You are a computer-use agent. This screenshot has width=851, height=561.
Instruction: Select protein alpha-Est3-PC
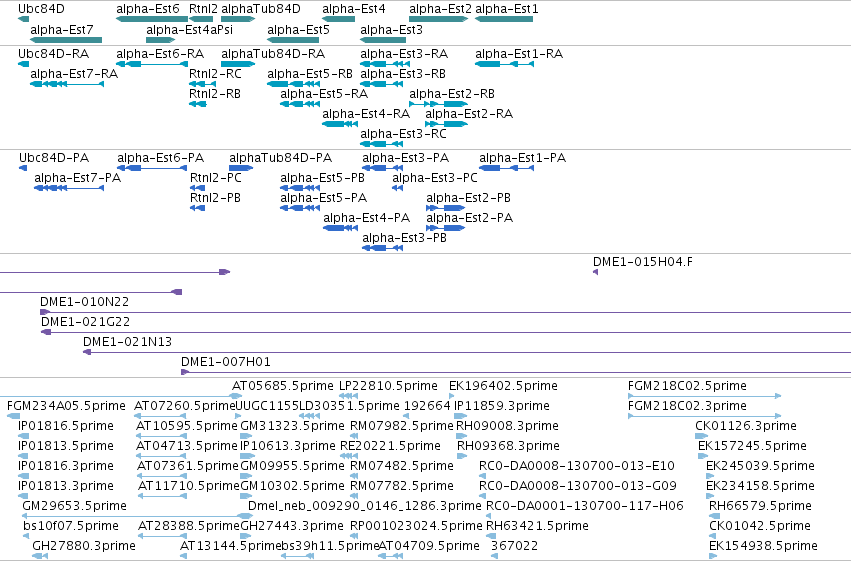[398, 188]
